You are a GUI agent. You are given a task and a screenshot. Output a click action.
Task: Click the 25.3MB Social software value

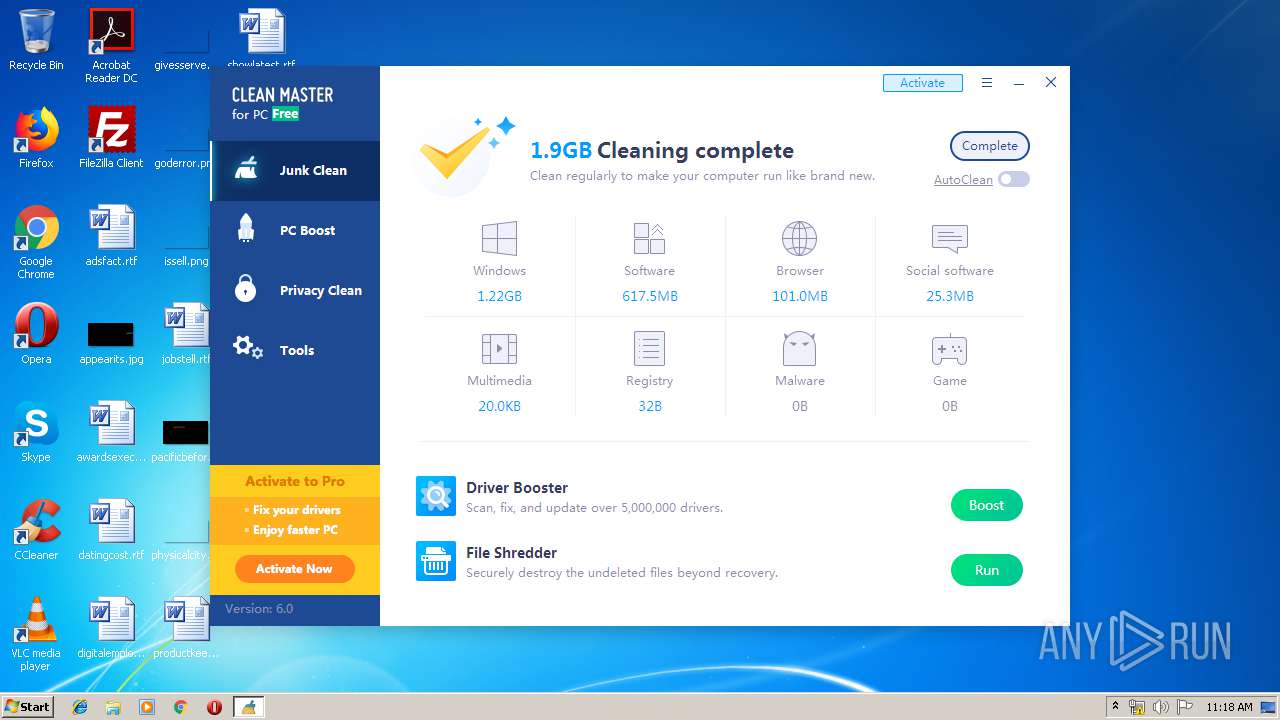click(x=950, y=296)
